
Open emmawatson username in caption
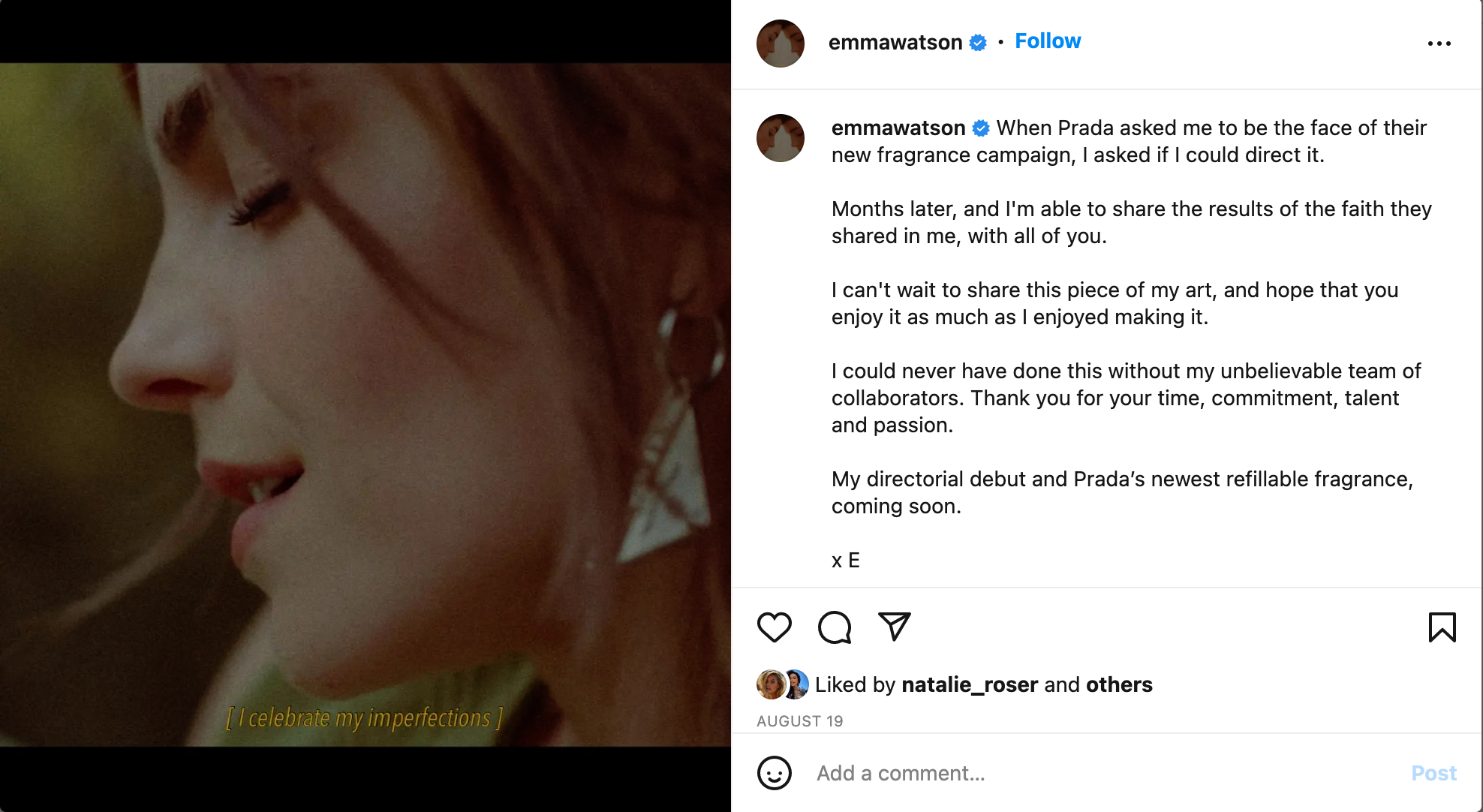[x=898, y=128]
